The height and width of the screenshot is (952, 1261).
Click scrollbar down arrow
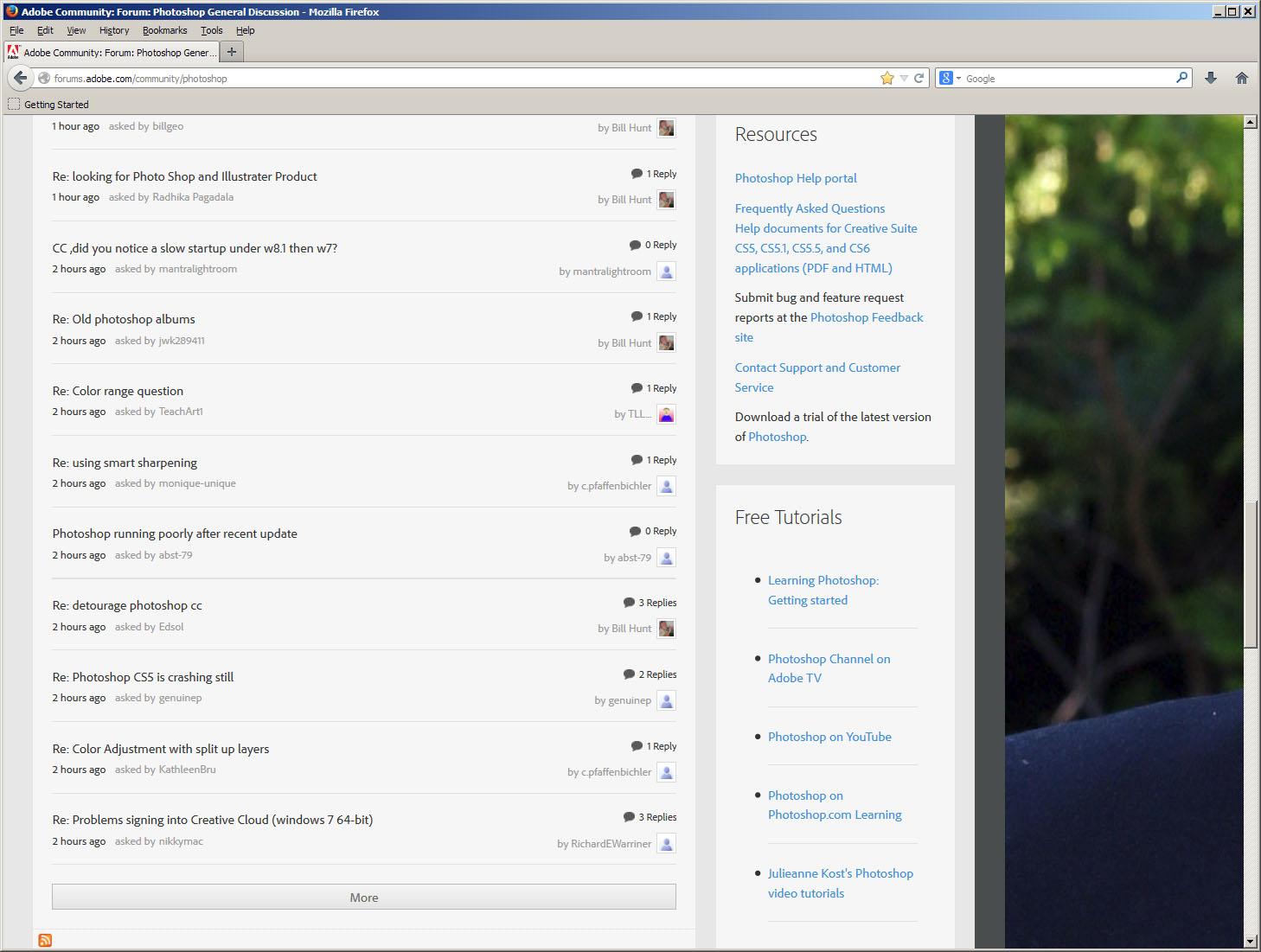pyautogui.click(x=1250, y=941)
